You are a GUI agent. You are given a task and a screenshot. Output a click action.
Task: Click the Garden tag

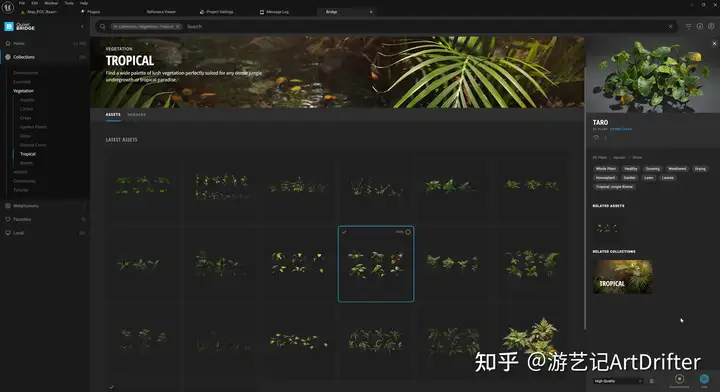coord(630,178)
